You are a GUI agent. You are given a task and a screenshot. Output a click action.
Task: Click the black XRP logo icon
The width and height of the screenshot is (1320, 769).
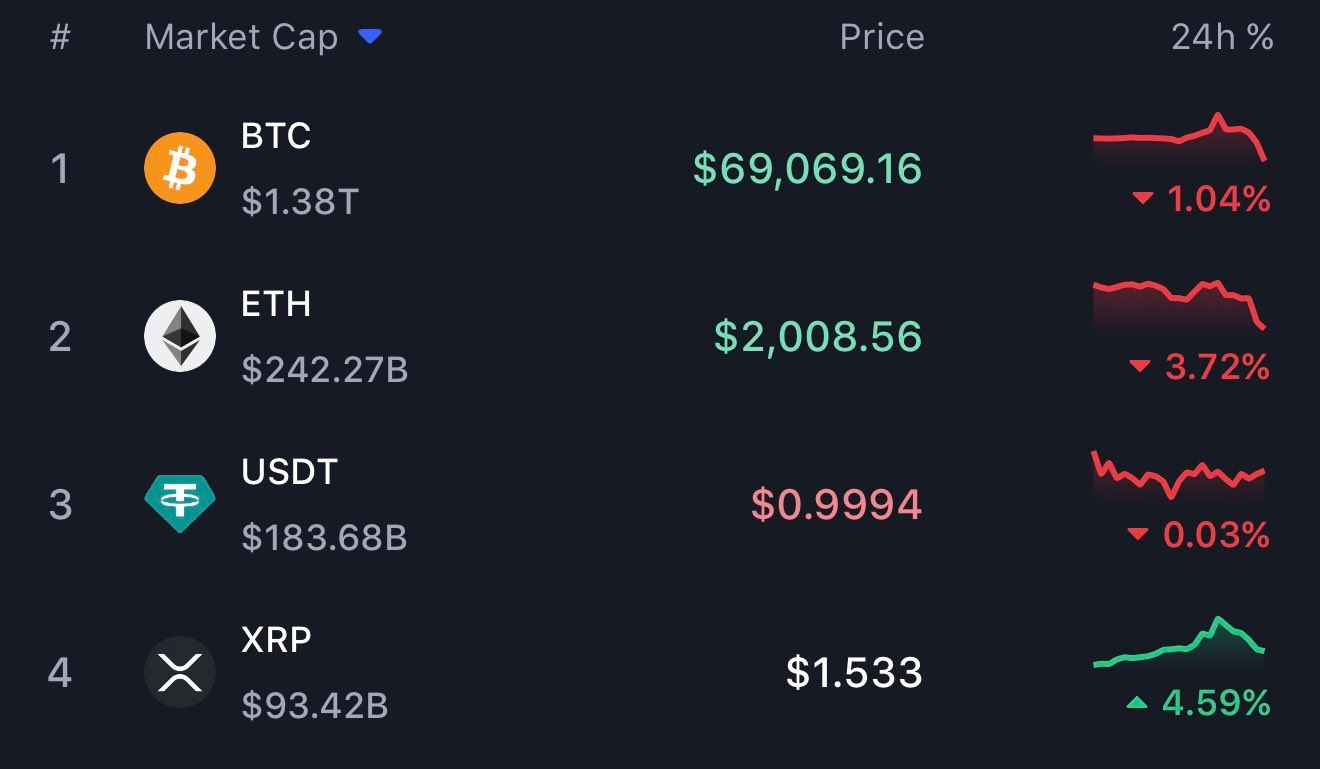click(x=180, y=671)
